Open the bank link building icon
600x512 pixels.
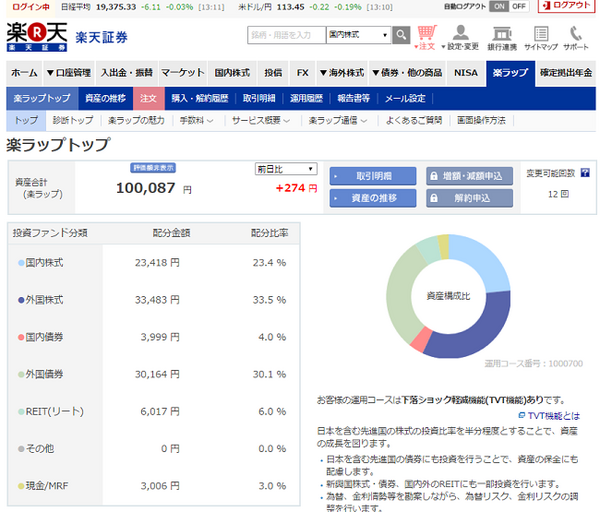point(502,34)
